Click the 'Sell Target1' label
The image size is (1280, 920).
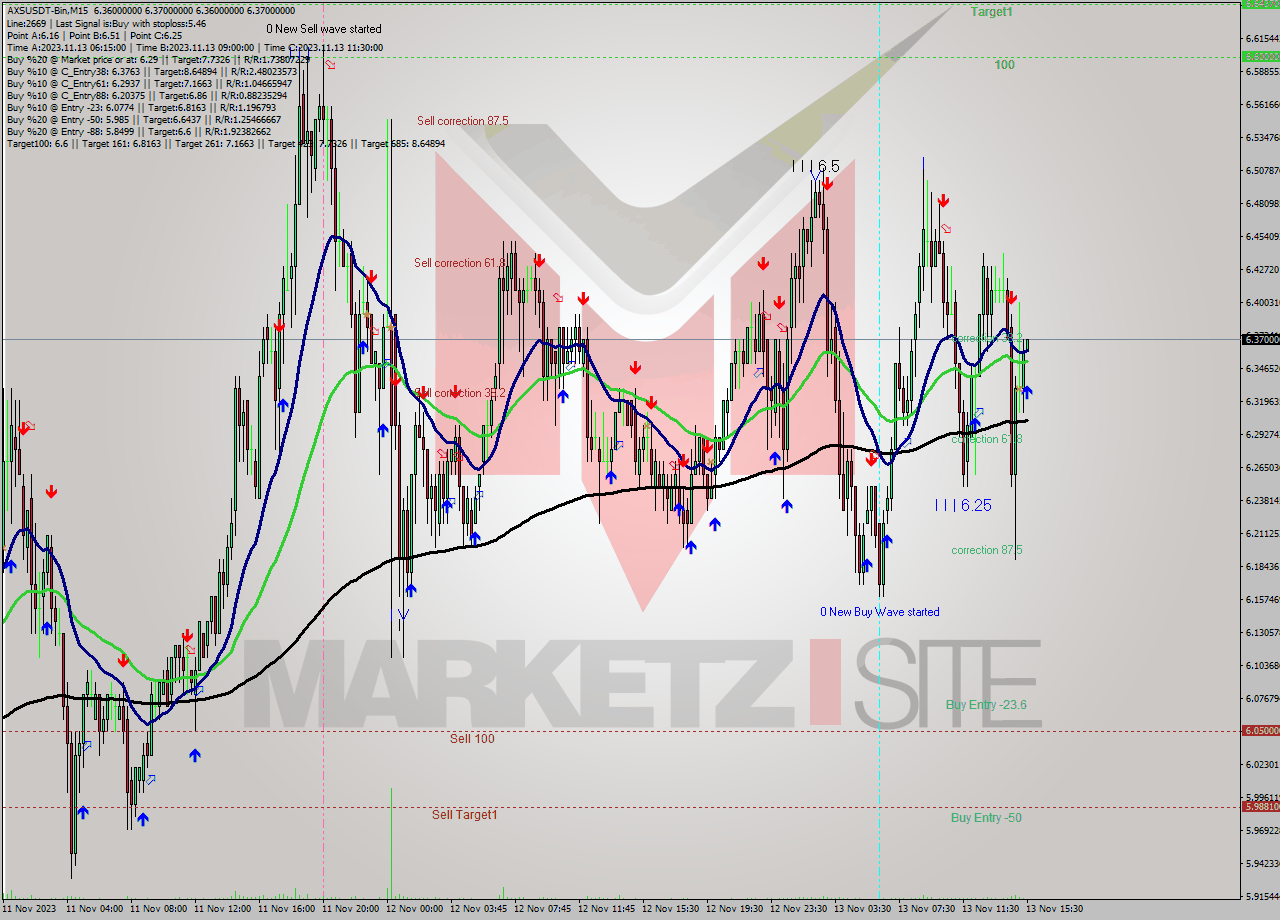464,815
